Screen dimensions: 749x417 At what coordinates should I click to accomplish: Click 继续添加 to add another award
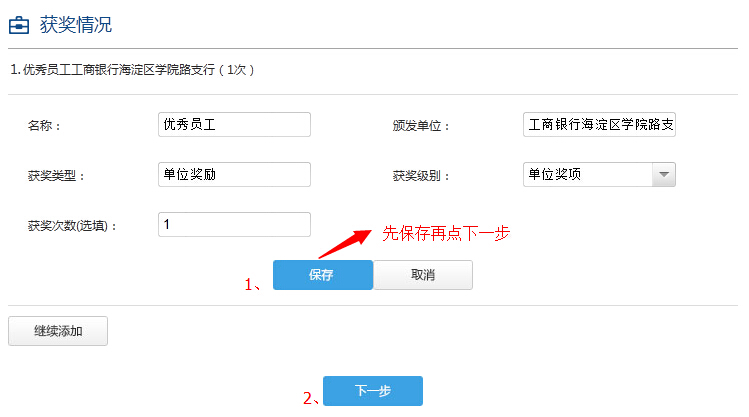[58, 331]
